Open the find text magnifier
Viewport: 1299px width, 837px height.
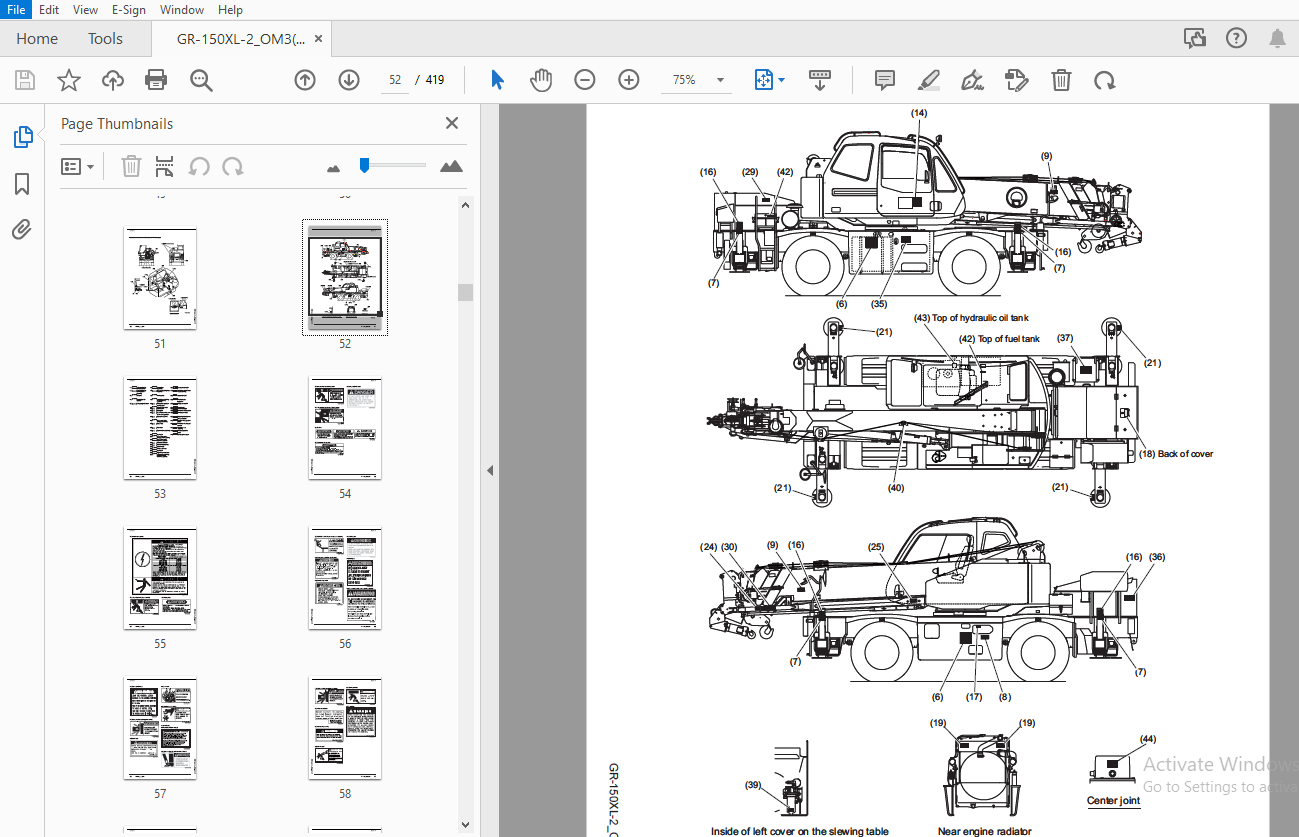[x=201, y=81]
